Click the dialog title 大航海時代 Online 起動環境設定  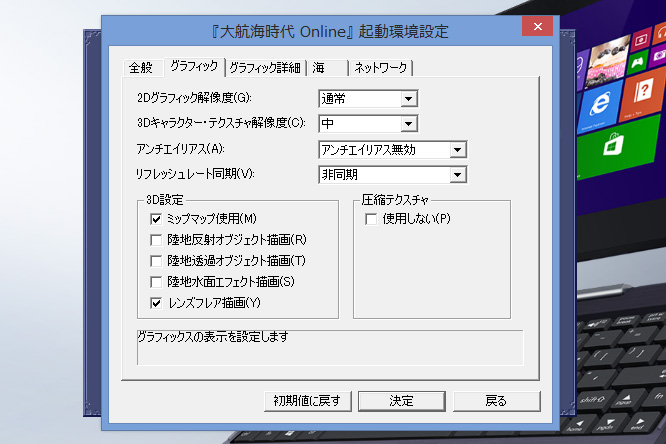tap(330, 31)
